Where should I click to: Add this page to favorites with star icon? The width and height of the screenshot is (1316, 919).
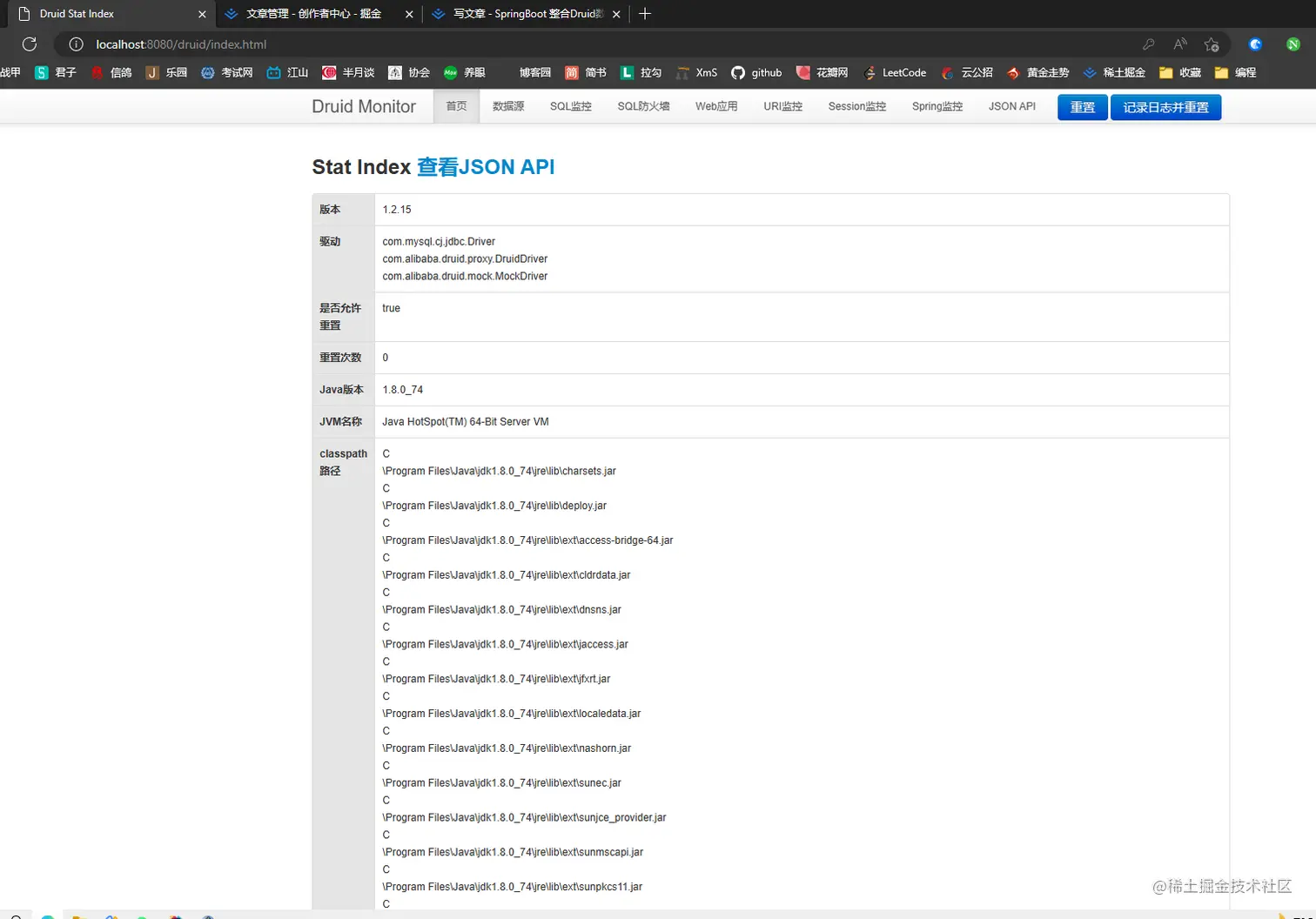tap(1212, 44)
